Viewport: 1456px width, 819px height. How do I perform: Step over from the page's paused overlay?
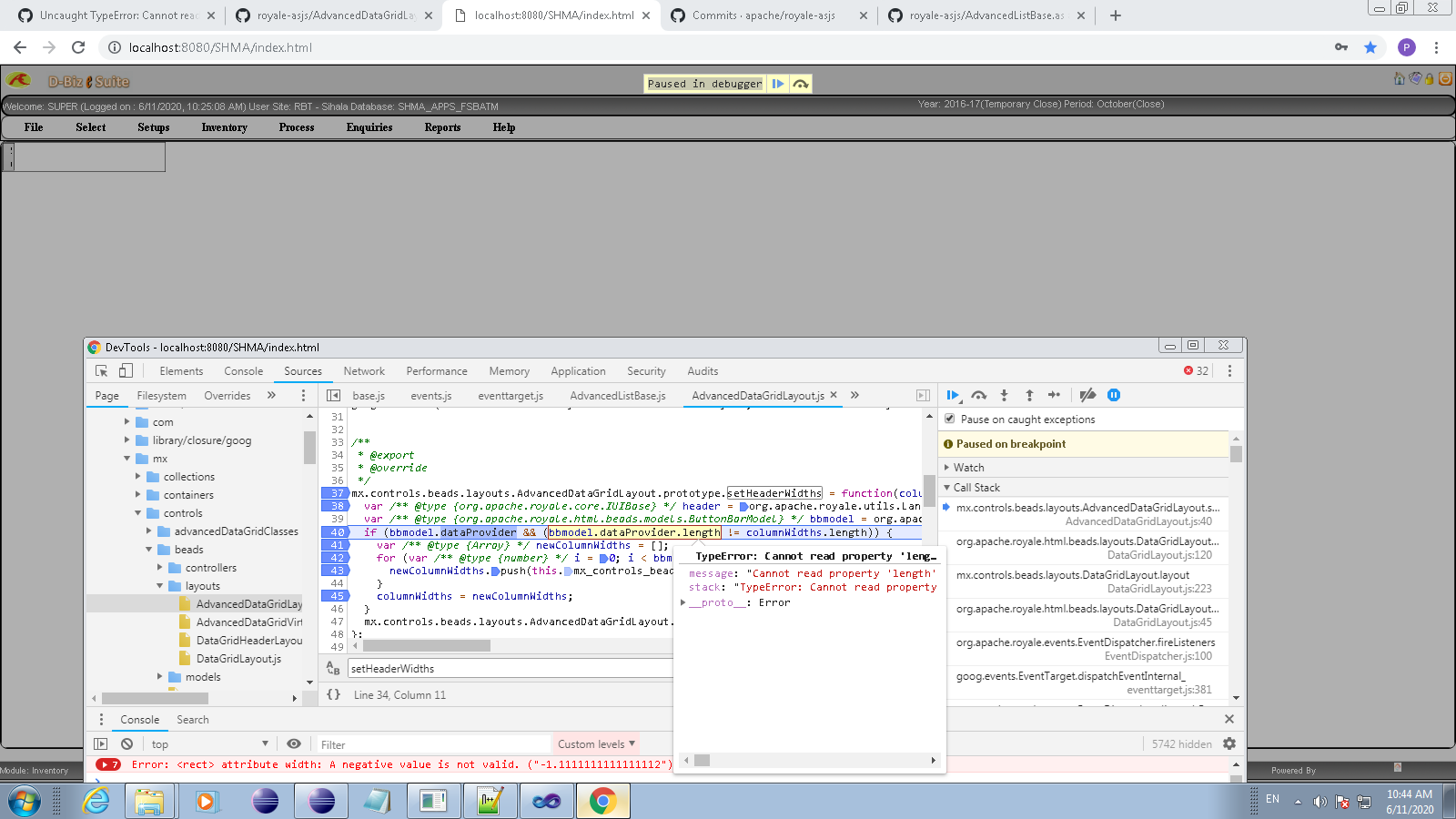tap(801, 84)
